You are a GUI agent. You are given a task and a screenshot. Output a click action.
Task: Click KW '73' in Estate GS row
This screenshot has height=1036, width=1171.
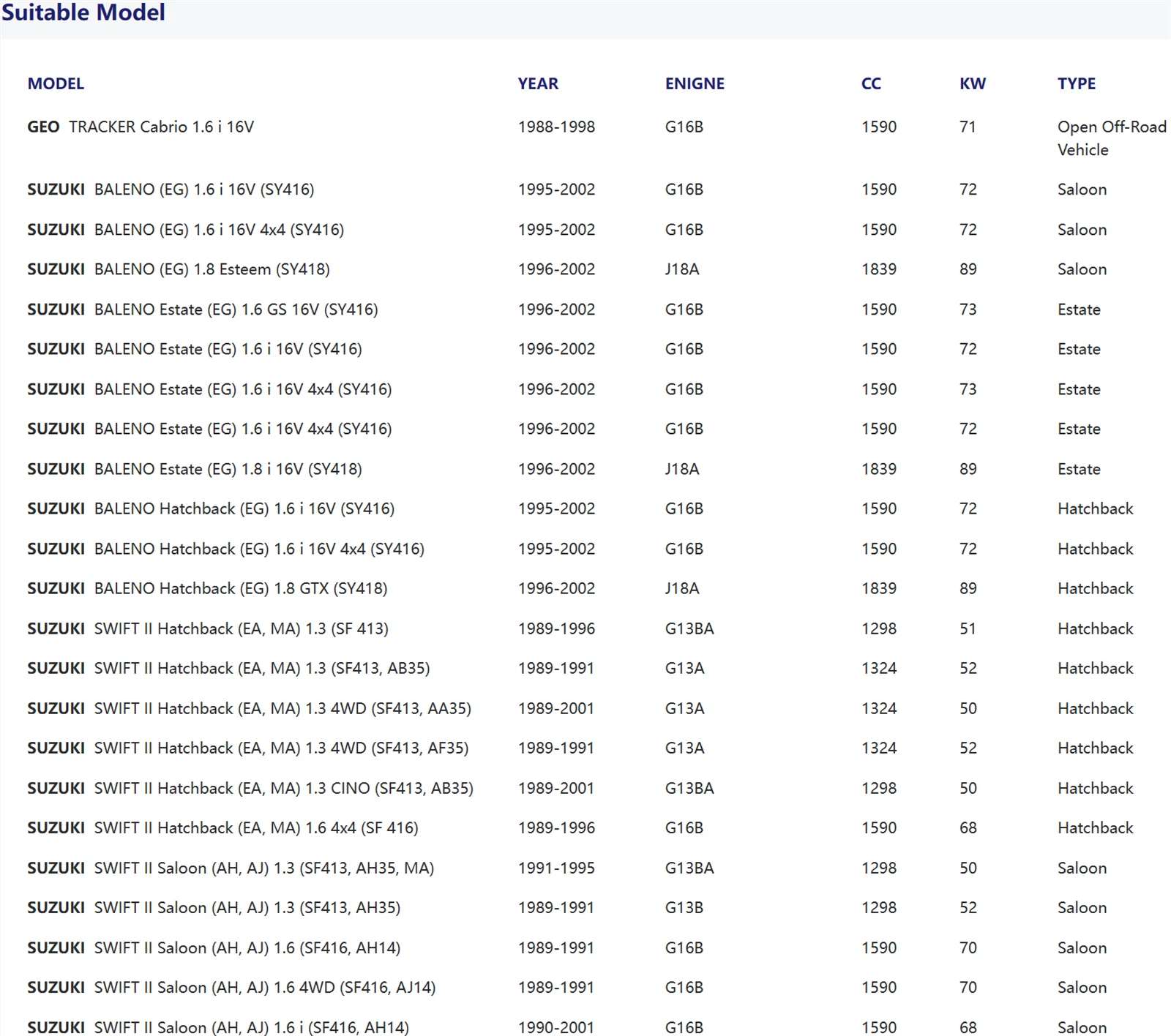(x=968, y=309)
